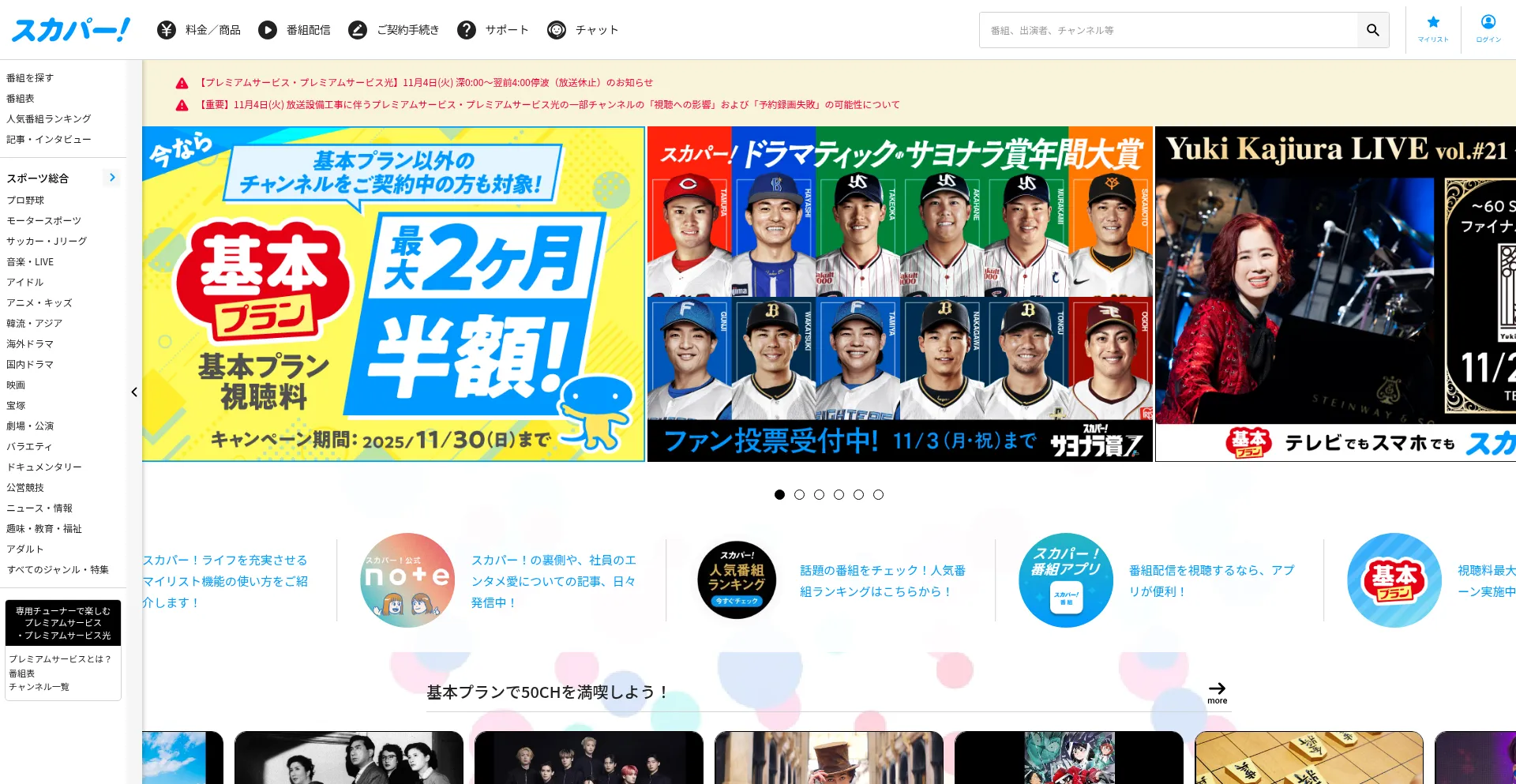Open the popular program ranking circle icon
The image size is (1516, 784).
click(x=737, y=580)
